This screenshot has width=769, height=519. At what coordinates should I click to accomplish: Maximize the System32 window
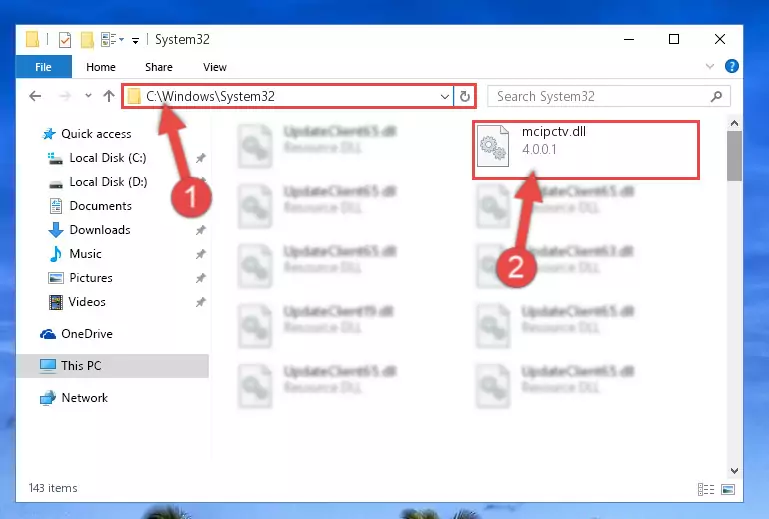tap(674, 39)
